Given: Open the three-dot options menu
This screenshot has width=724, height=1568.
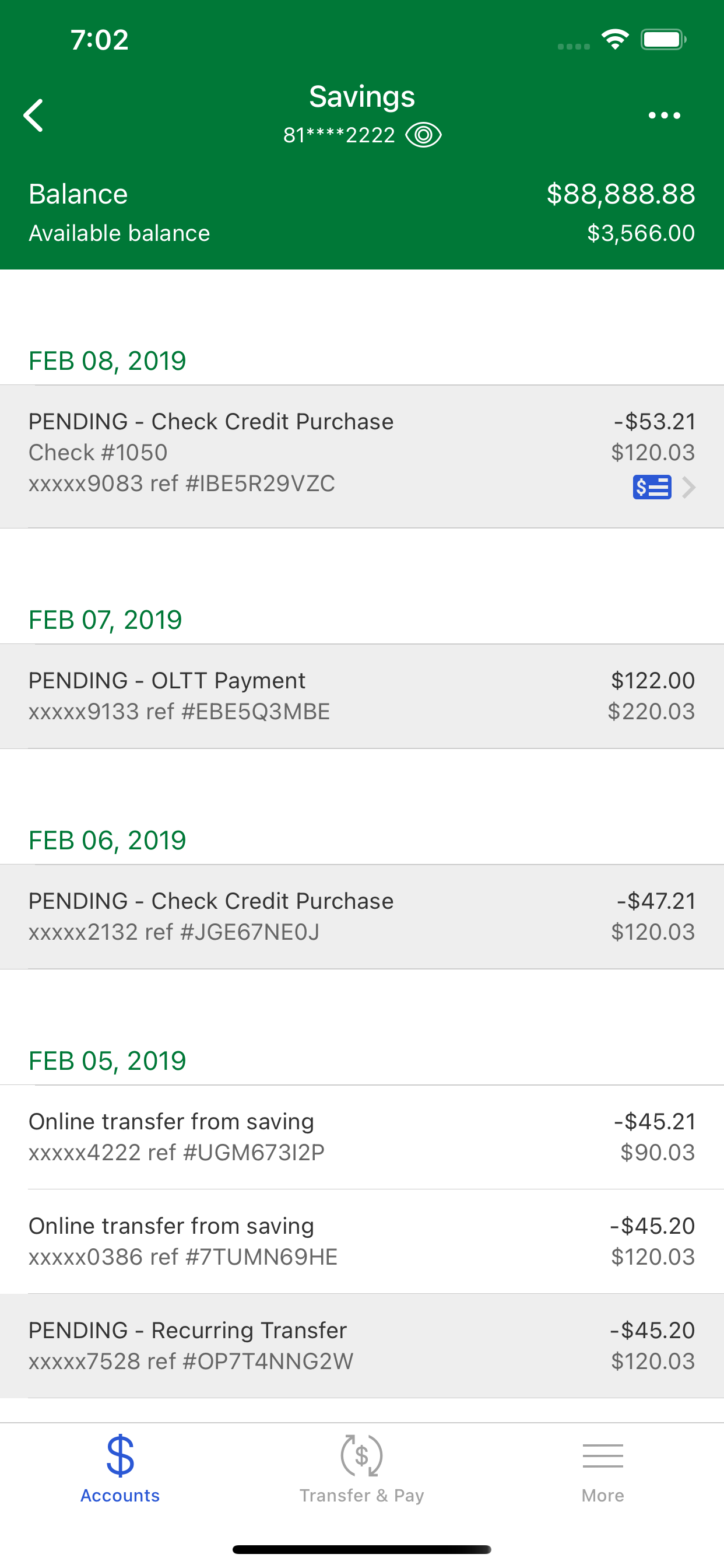Looking at the screenshot, I should 664,115.
